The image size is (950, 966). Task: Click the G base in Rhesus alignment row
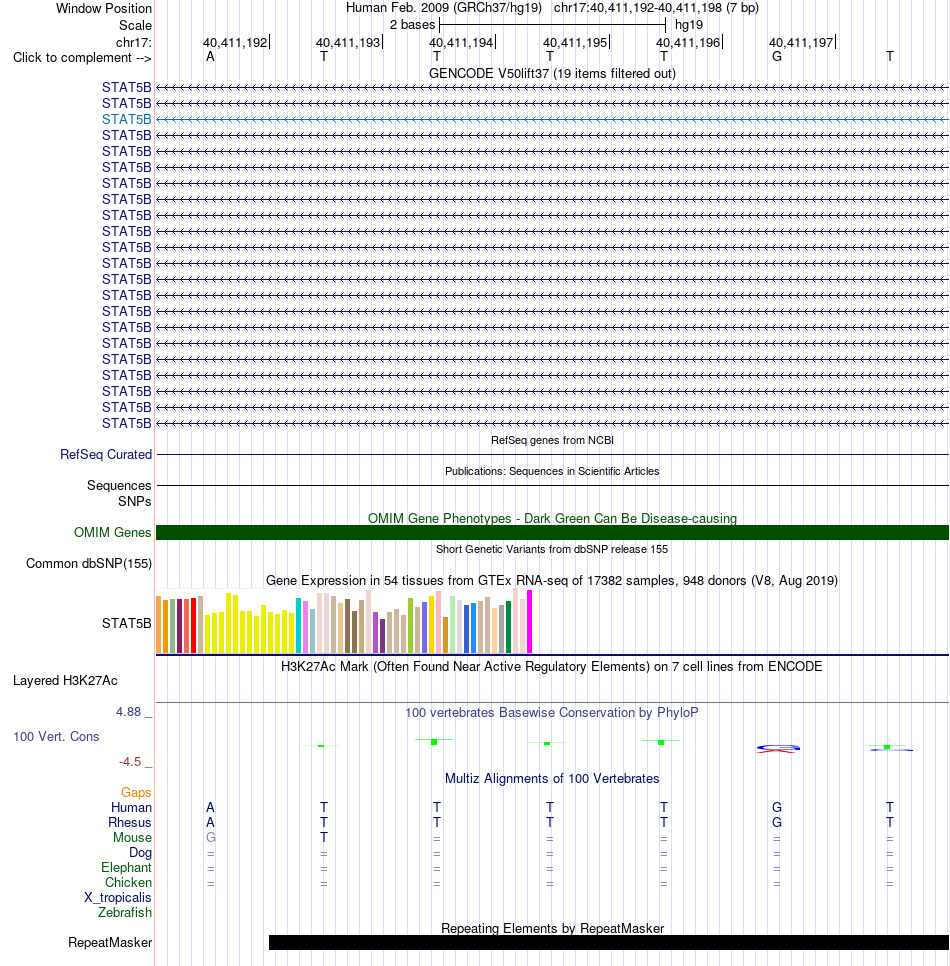coord(777,822)
